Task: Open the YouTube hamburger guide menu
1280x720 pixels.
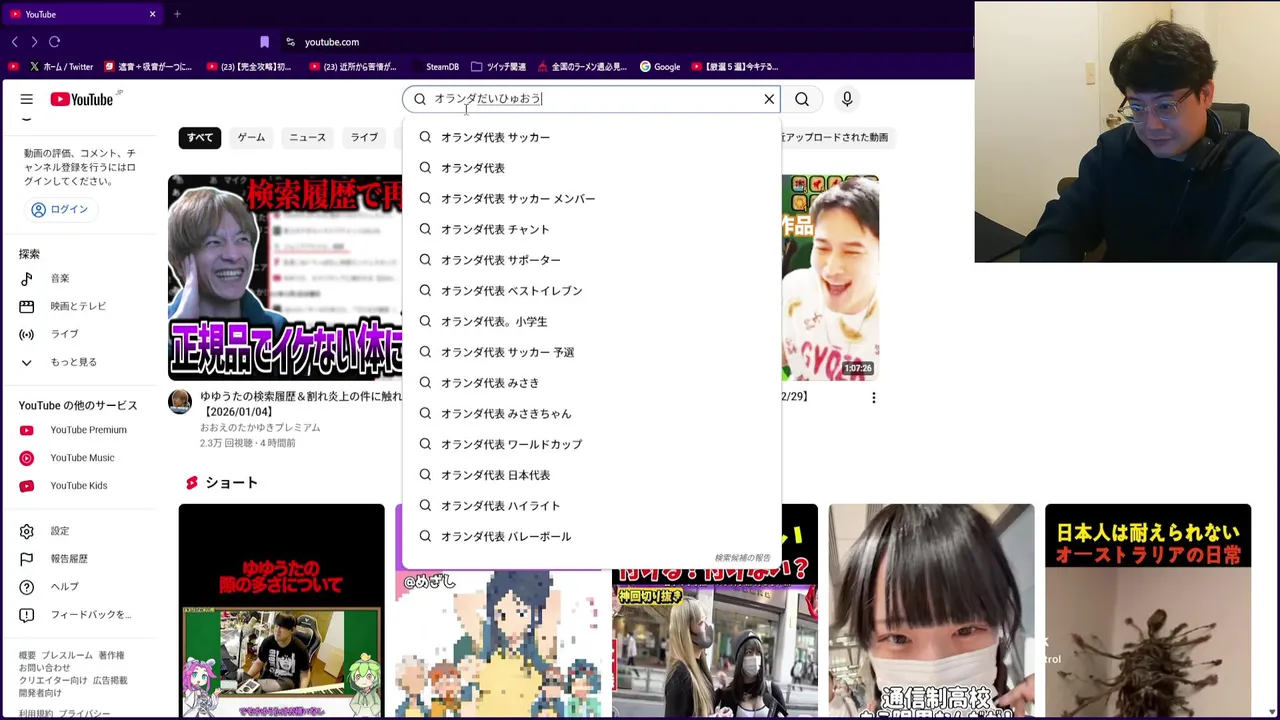Action: click(27, 99)
